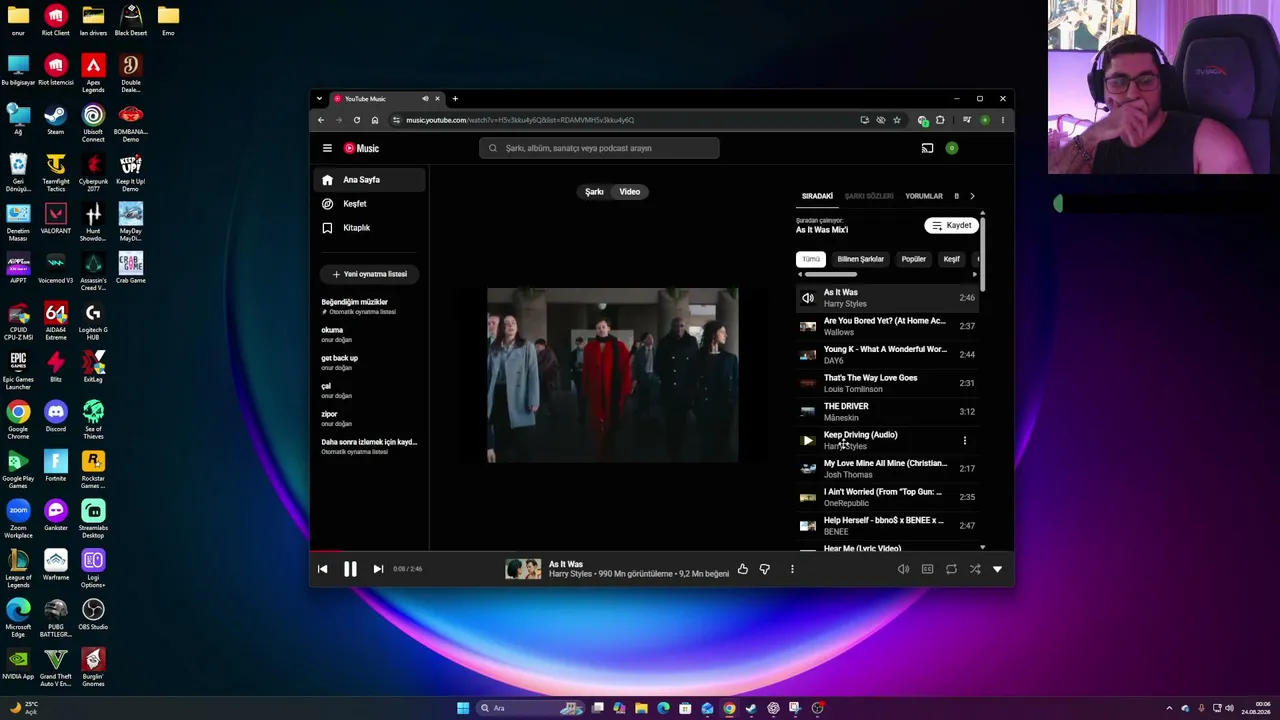Open a new Chrome tab

[455, 99]
